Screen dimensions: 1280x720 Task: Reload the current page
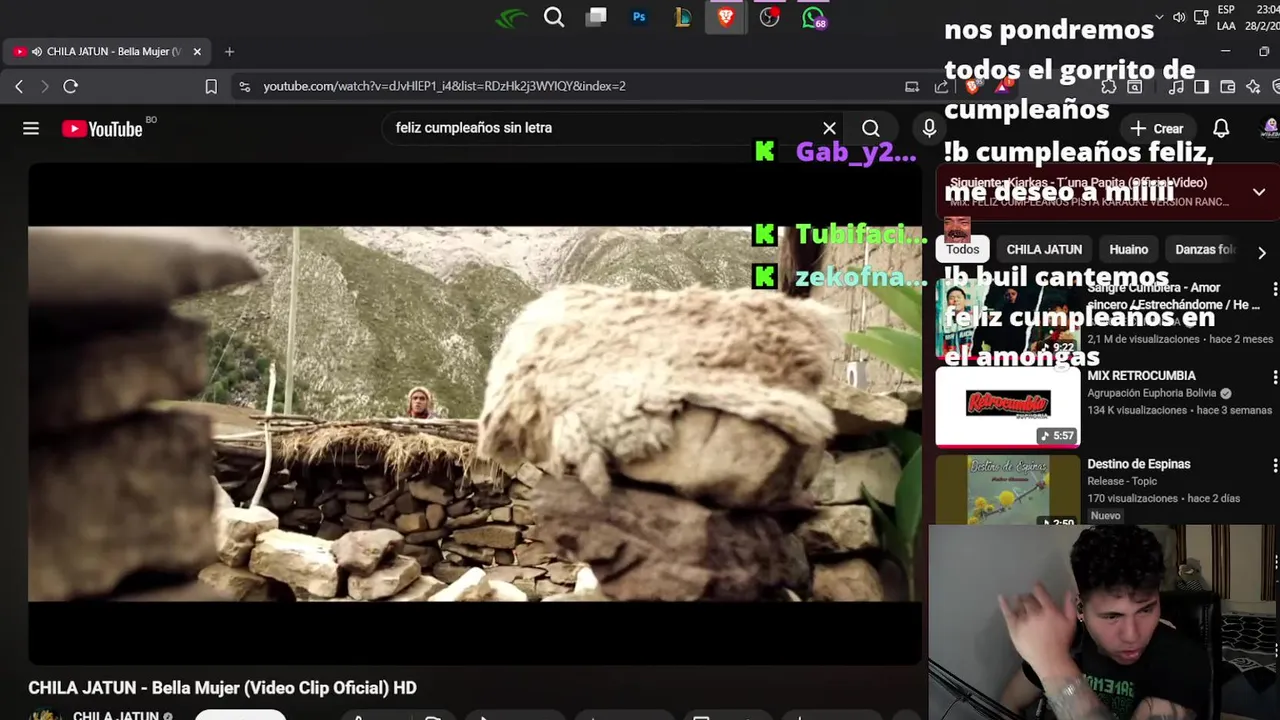pyautogui.click(x=70, y=86)
